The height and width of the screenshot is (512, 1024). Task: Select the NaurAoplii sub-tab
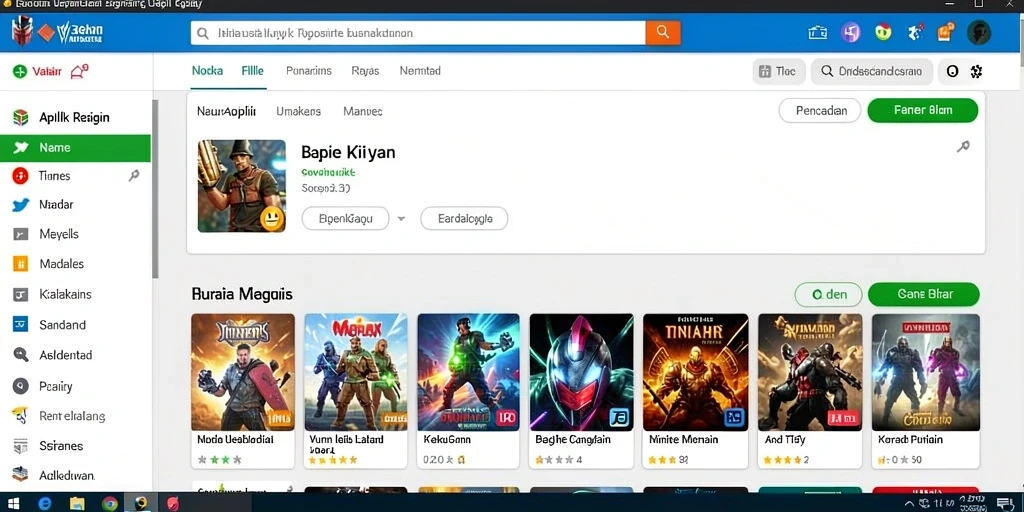point(226,111)
